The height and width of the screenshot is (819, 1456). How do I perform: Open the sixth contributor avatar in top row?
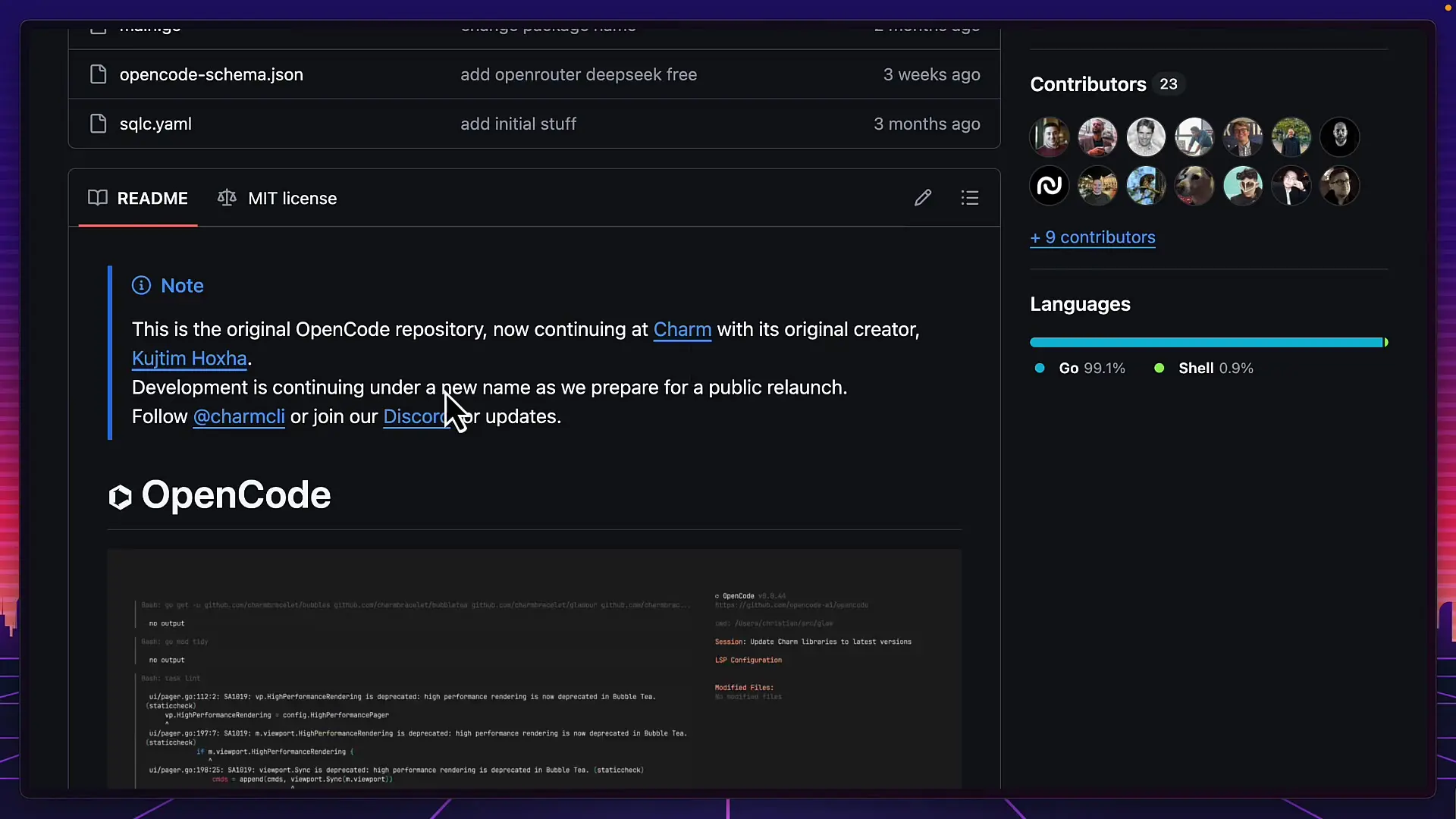(x=1291, y=137)
